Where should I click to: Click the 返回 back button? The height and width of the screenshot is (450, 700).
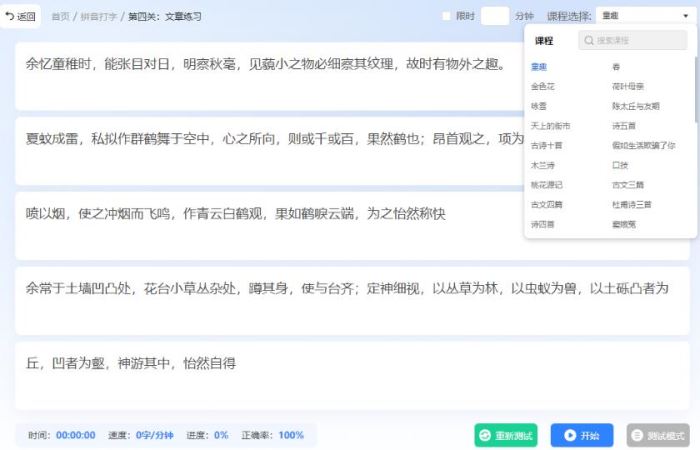click(x=21, y=17)
